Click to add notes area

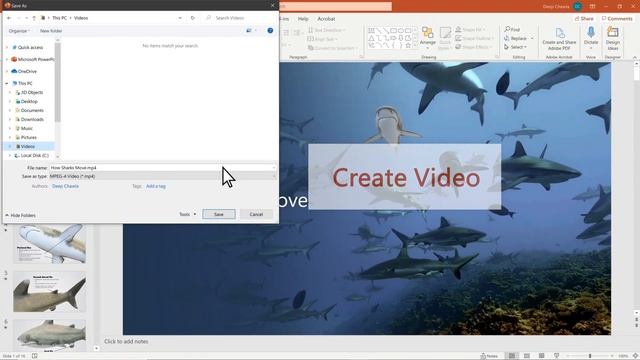coord(126,341)
